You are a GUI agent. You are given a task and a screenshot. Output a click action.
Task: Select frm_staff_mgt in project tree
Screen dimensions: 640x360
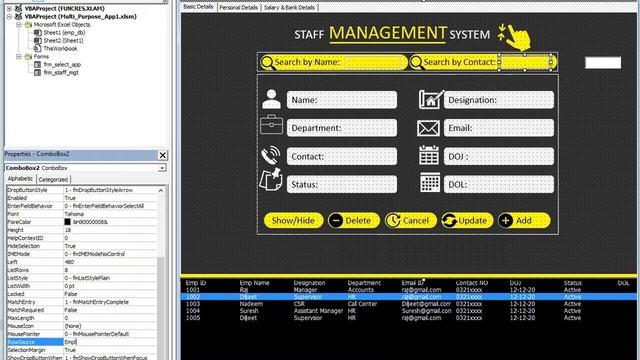[61, 73]
